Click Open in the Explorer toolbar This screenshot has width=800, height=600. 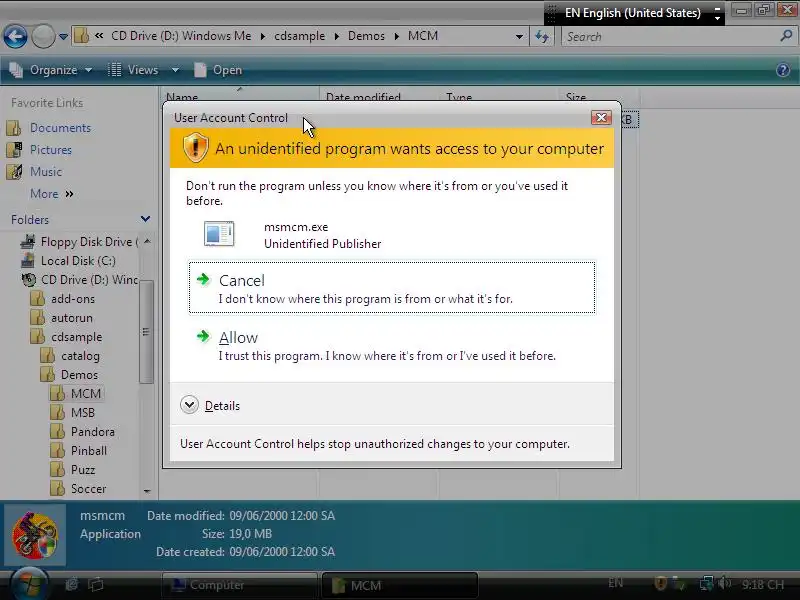218,70
